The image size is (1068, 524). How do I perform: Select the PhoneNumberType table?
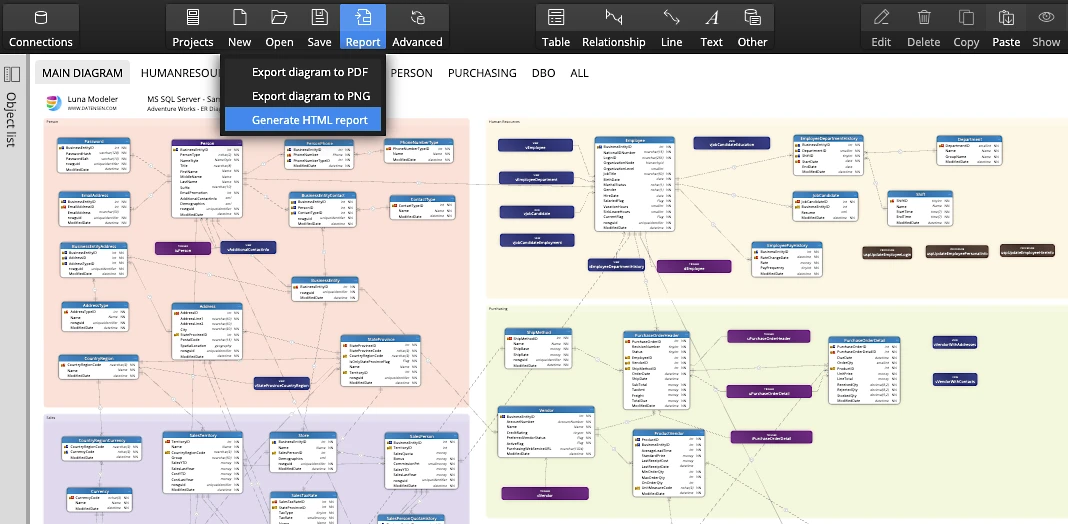tap(418, 151)
